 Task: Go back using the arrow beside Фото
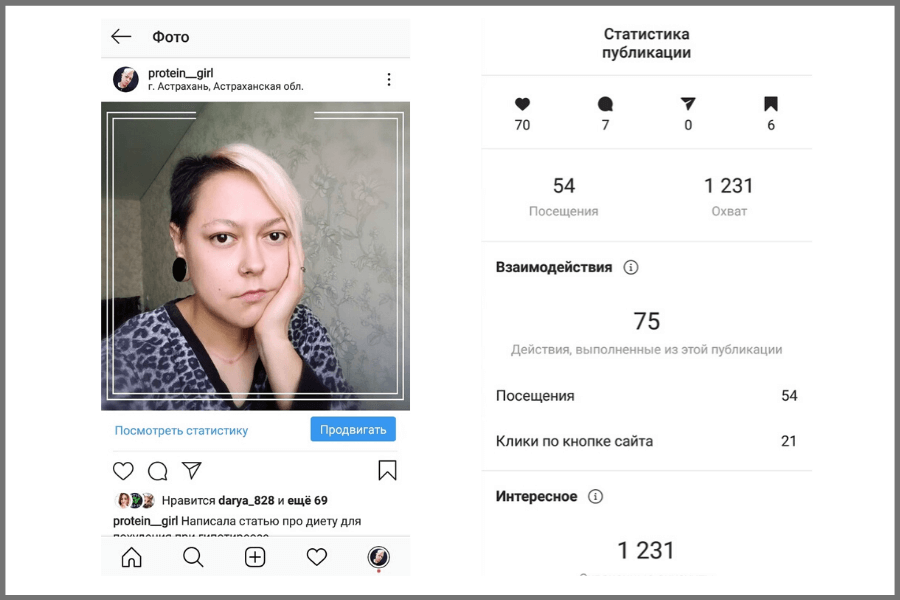(x=121, y=37)
